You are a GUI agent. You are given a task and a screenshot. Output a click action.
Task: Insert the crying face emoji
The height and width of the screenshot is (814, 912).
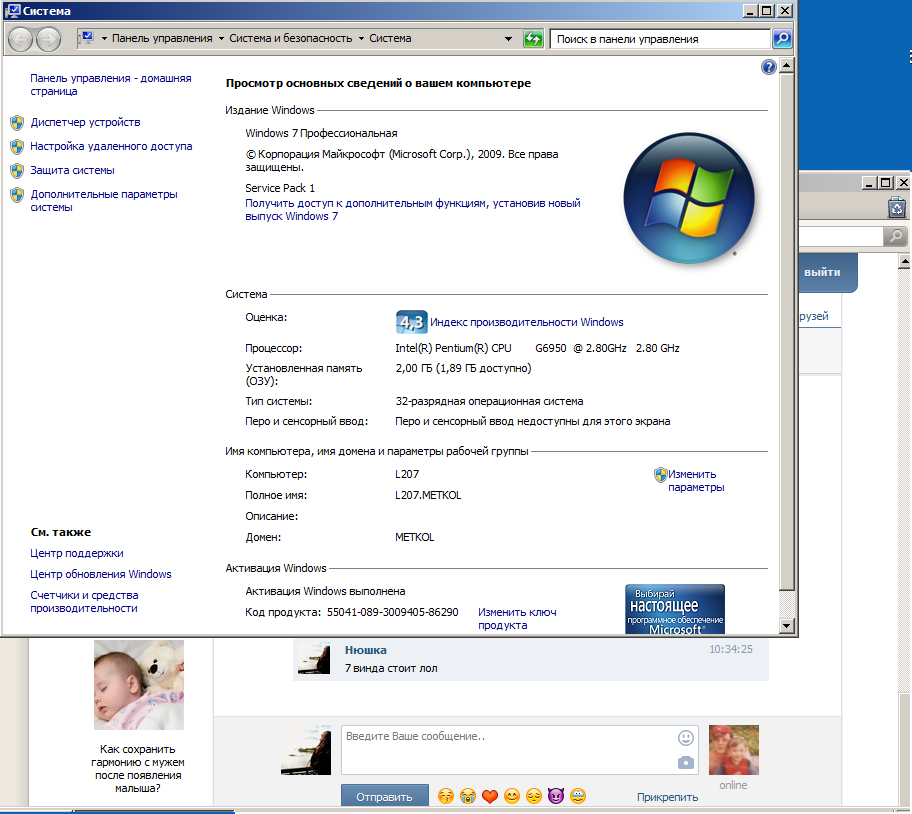(x=468, y=796)
